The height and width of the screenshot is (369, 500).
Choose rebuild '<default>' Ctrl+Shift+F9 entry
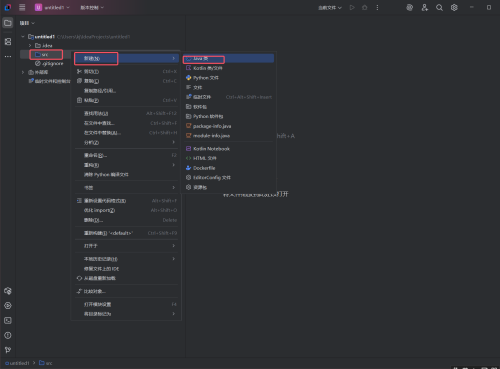coord(126,233)
